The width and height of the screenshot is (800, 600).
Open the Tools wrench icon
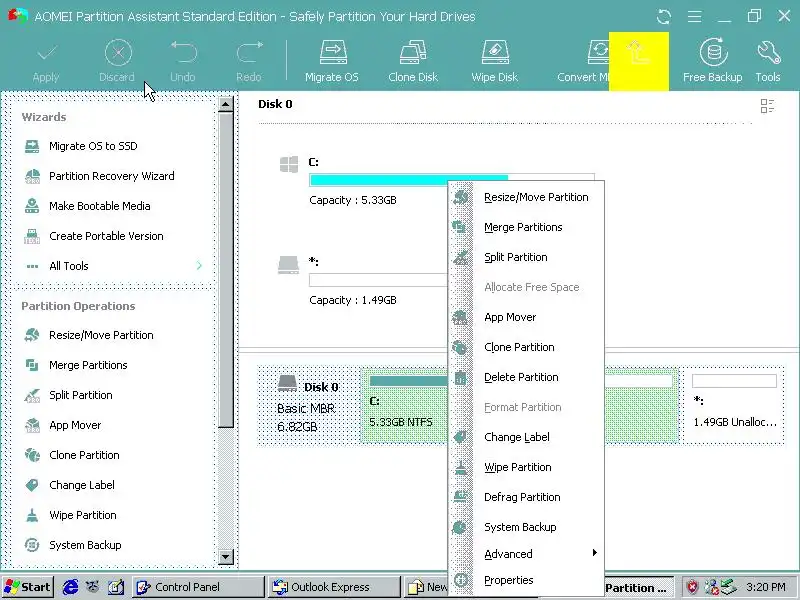tap(768, 53)
